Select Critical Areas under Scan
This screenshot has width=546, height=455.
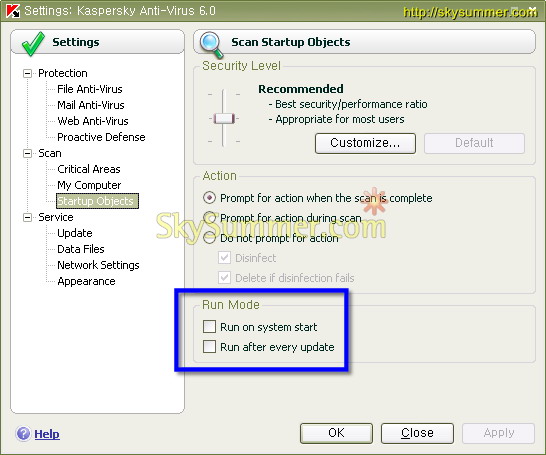[x=89, y=169]
